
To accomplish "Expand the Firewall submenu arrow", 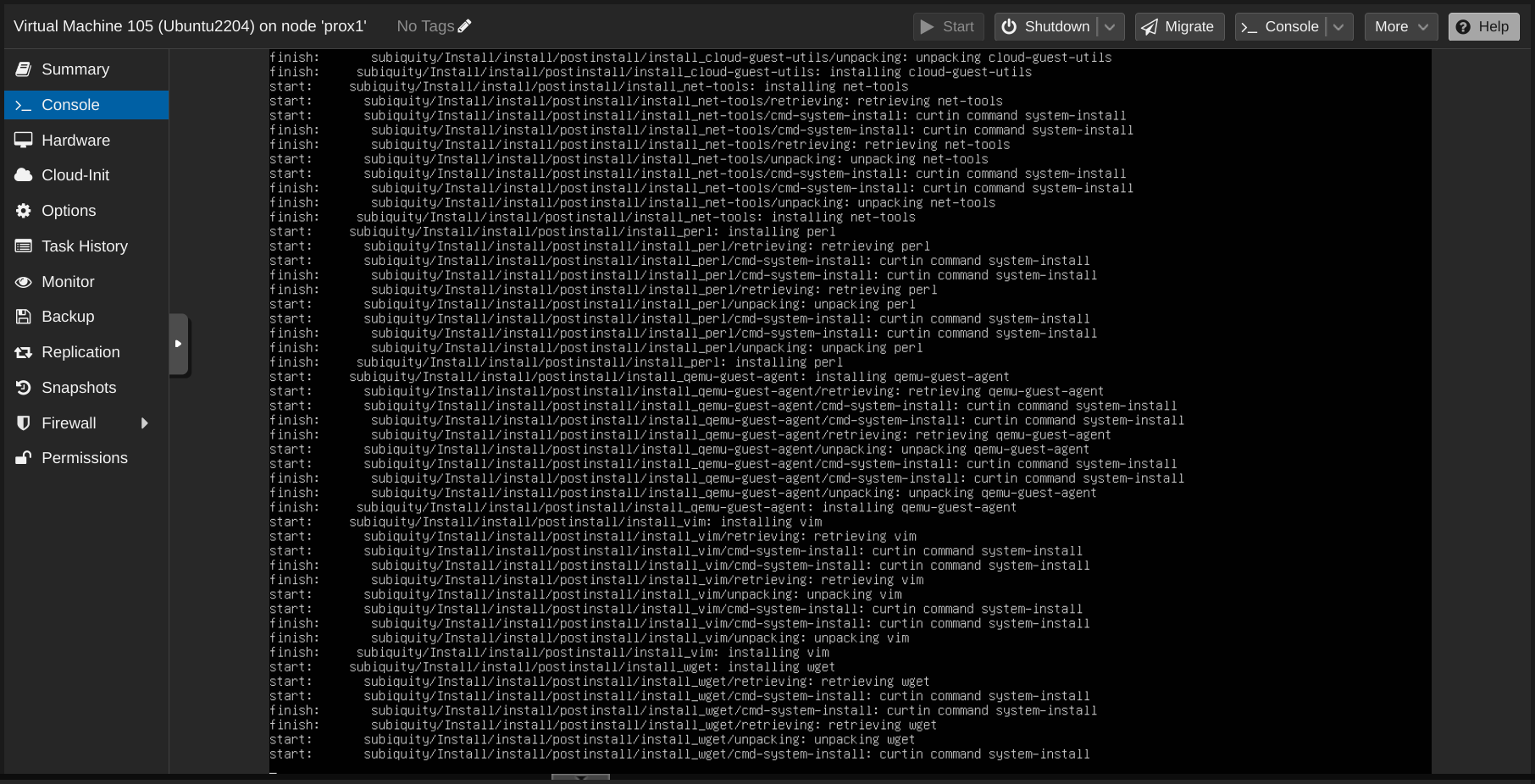I will coord(145,423).
